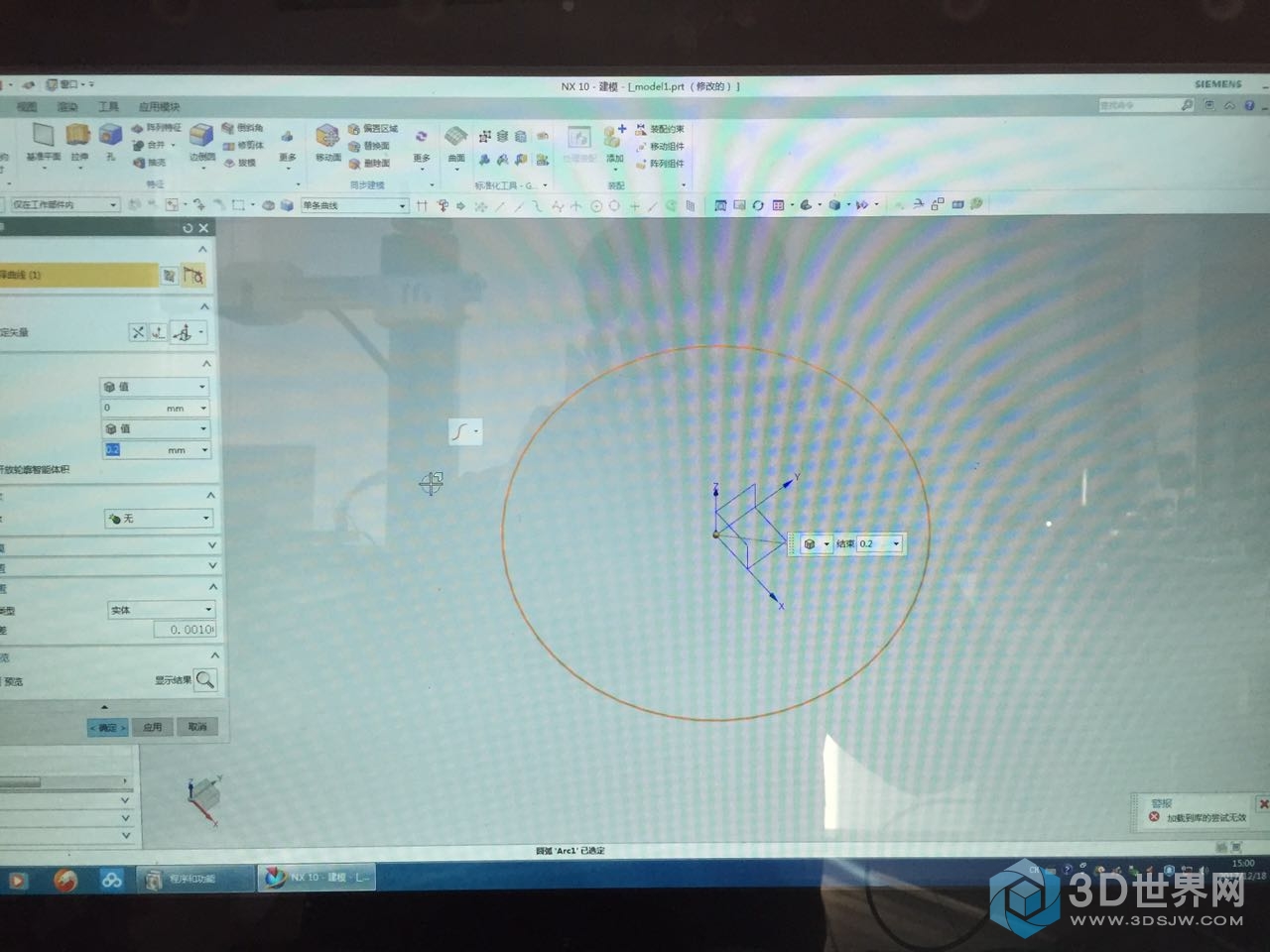
Task: Click the Apply (应用) button
Action: [x=152, y=727]
